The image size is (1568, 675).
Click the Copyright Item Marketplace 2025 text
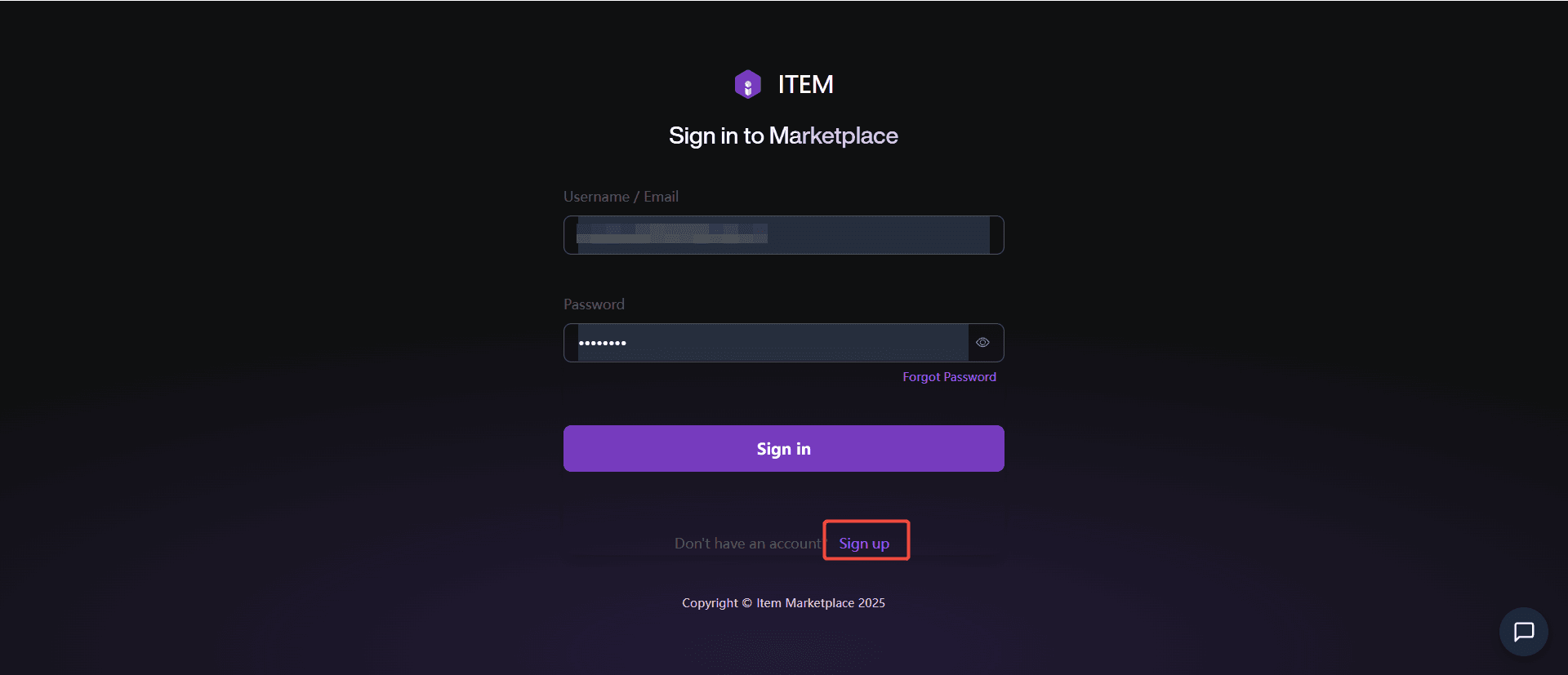[783, 603]
